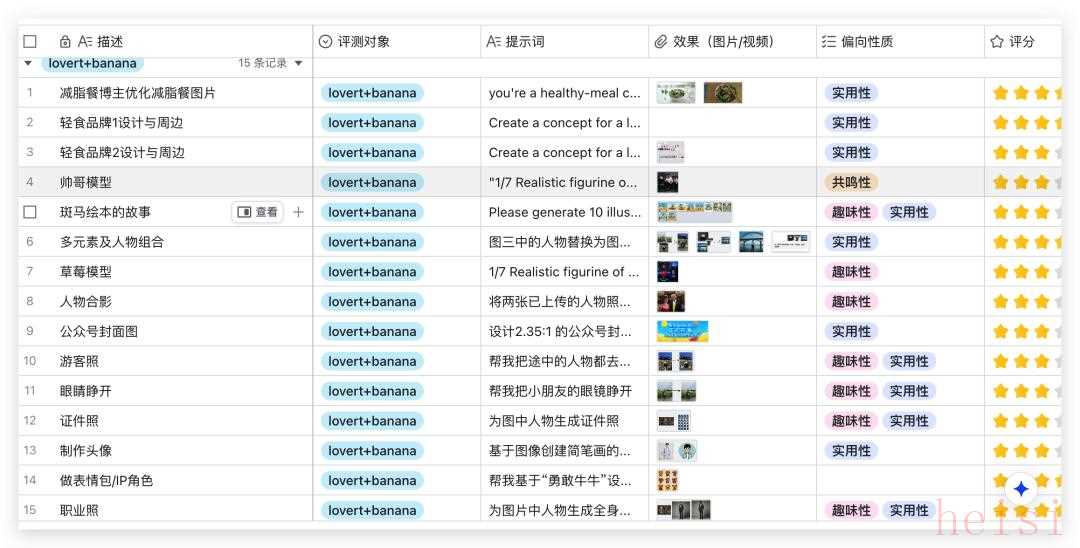Tick the select-all checkbox in header row

pos(30,42)
